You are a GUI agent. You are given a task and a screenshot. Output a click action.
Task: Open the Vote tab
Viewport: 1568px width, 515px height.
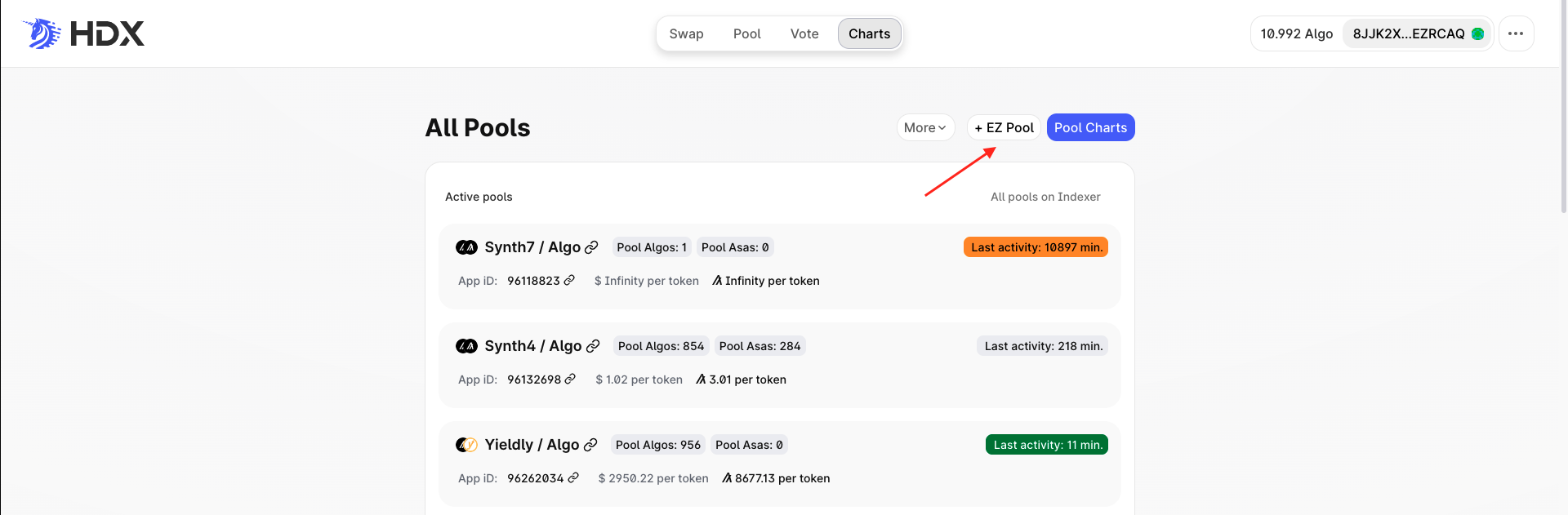[x=804, y=33]
